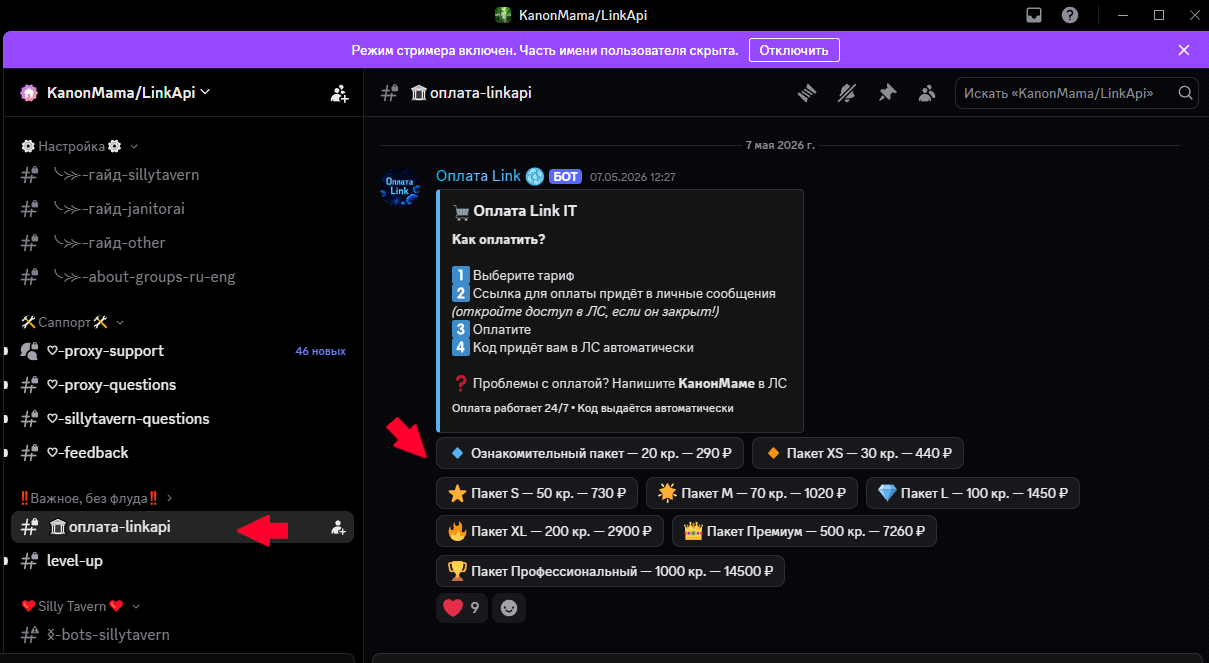Open the гайд-other channel
The image size is (1209, 663).
pos(182,243)
